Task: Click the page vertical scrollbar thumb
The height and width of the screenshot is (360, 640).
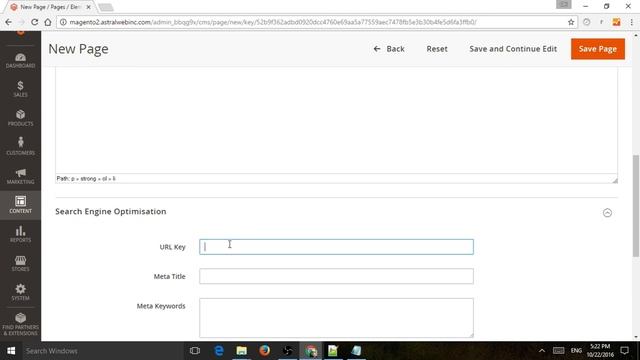Action: [x=636, y=205]
